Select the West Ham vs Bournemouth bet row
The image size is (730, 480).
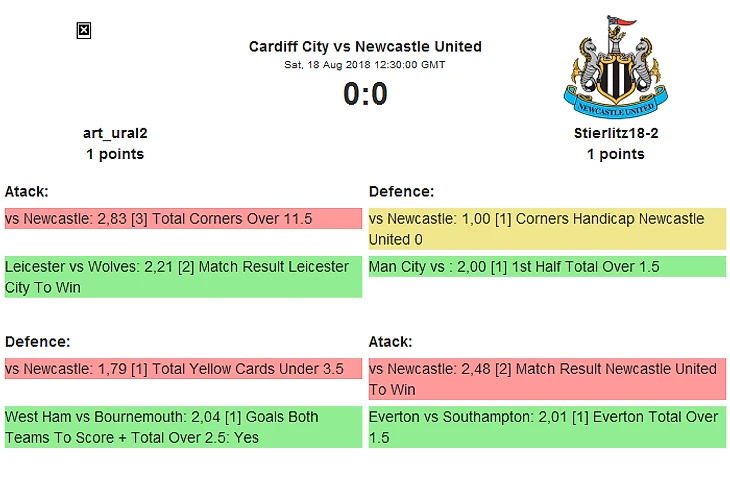[x=183, y=427]
